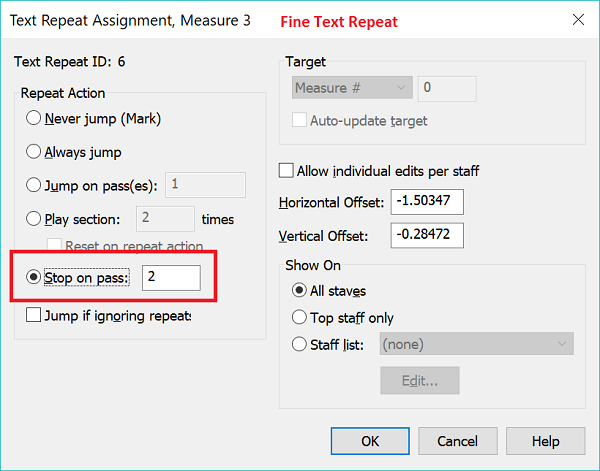Select Stop on pass radio button
Viewport: 600px width, 471px height.
pos(35,278)
